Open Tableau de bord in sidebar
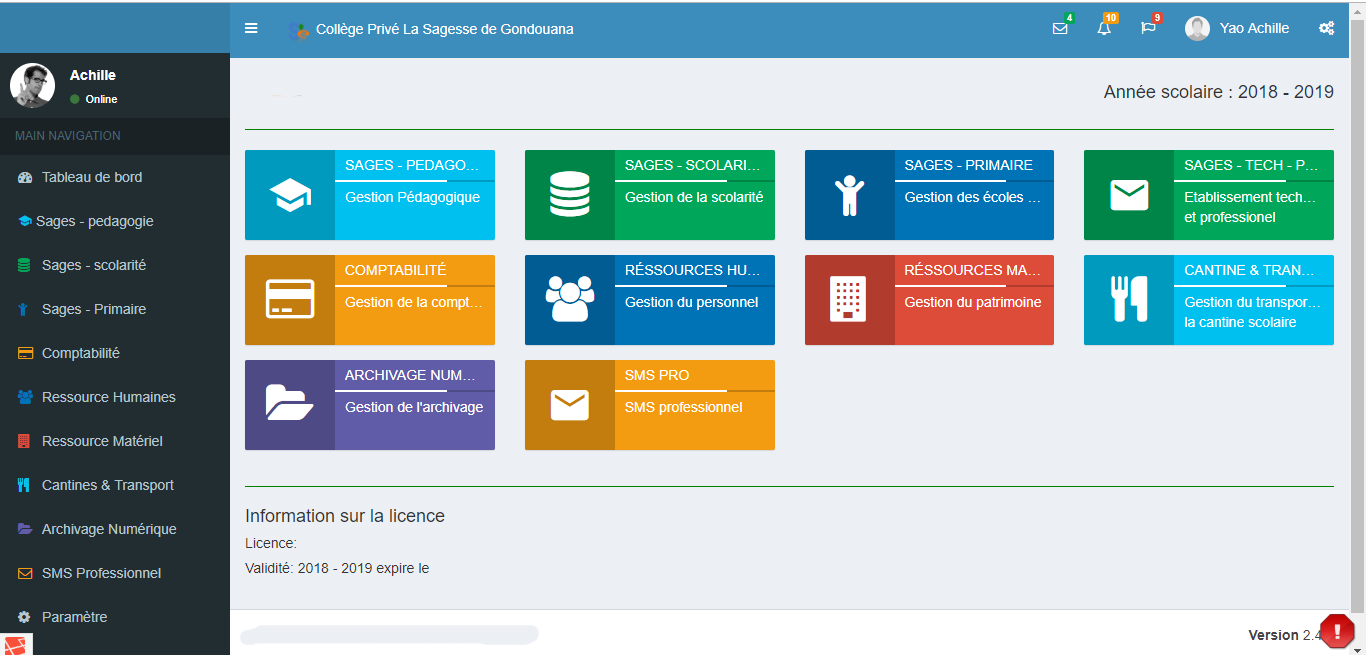1366x655 pixels. coord(92,177)
